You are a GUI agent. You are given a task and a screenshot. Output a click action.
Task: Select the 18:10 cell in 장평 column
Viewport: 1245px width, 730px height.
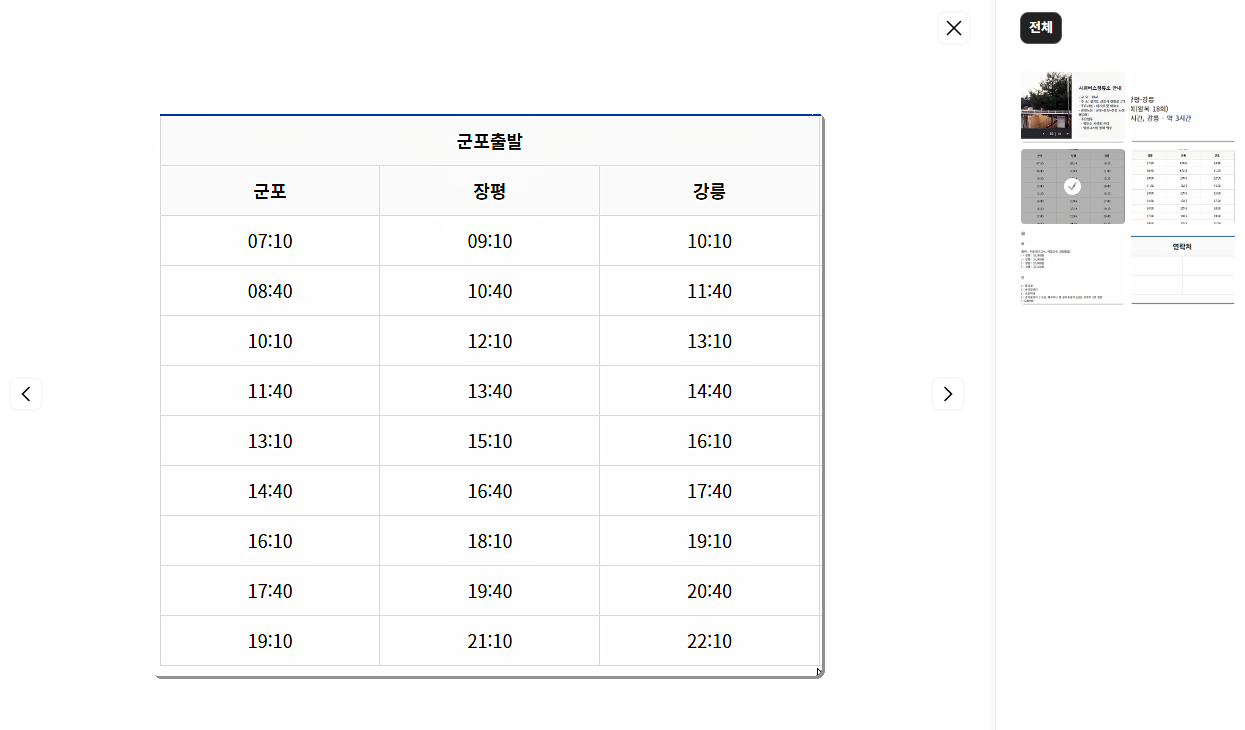pos(490,541)
